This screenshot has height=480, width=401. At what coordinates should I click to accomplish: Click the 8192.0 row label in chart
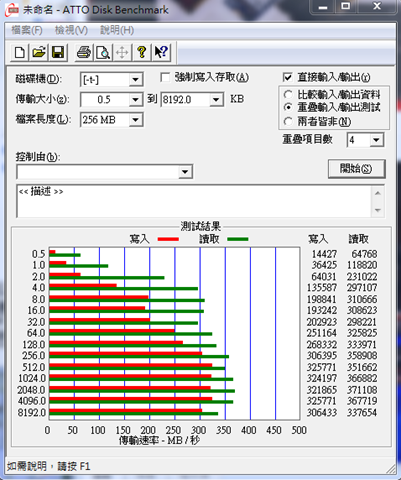point(31,413)
